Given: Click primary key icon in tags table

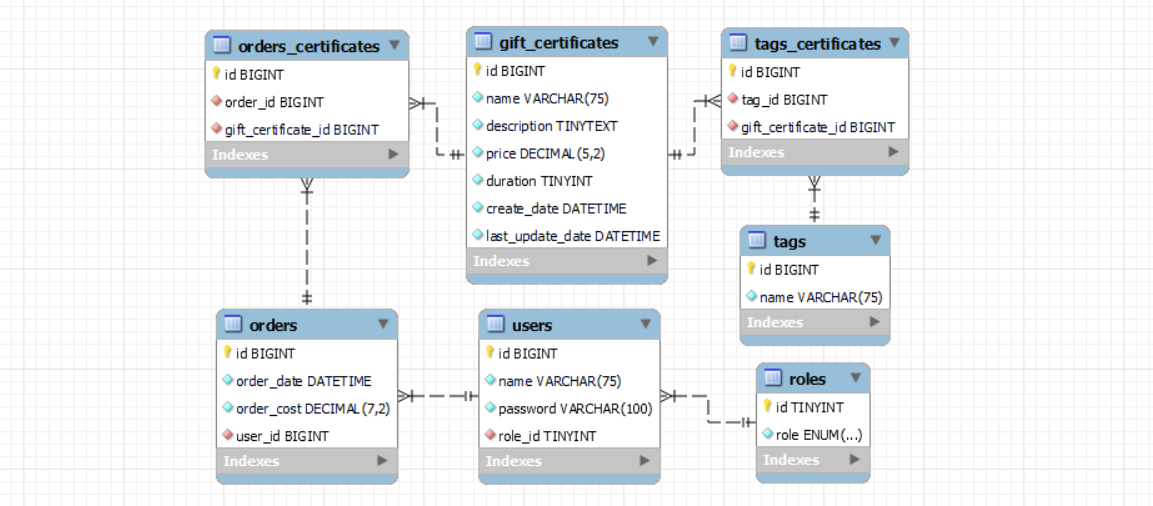Looking at the screenshot, I should [x=751, y=268].
